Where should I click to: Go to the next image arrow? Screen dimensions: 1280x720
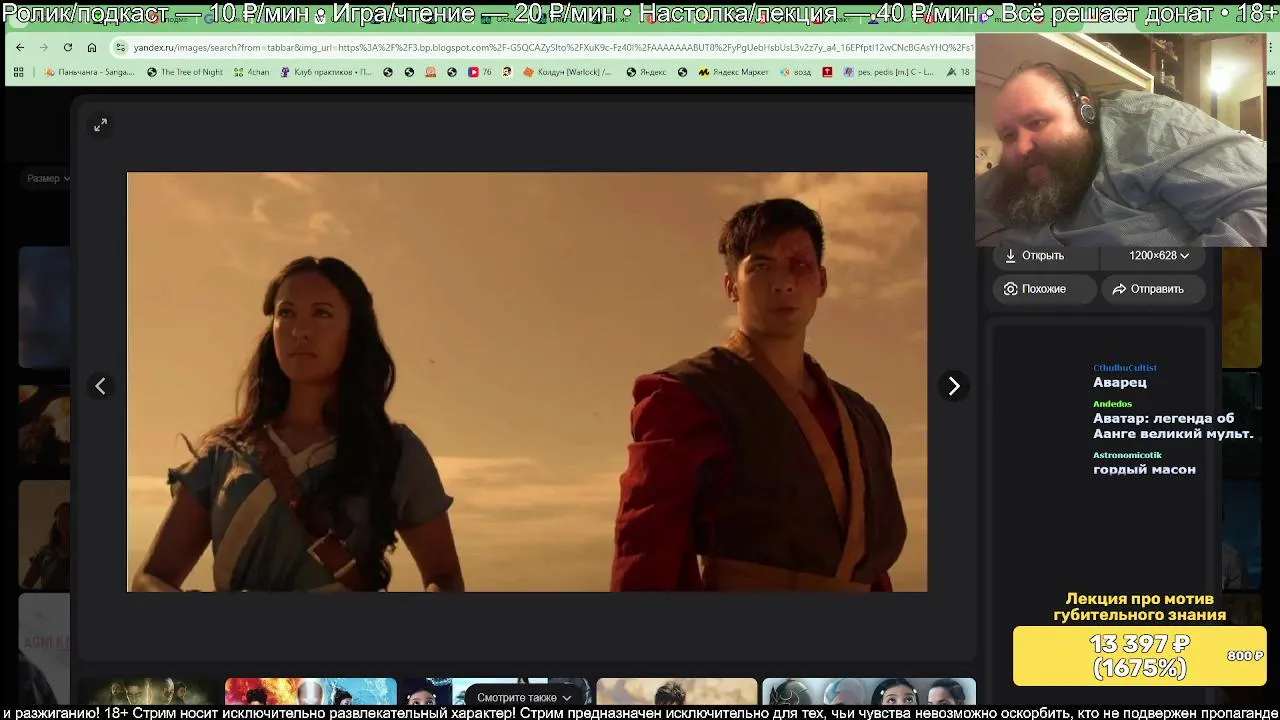954,386
